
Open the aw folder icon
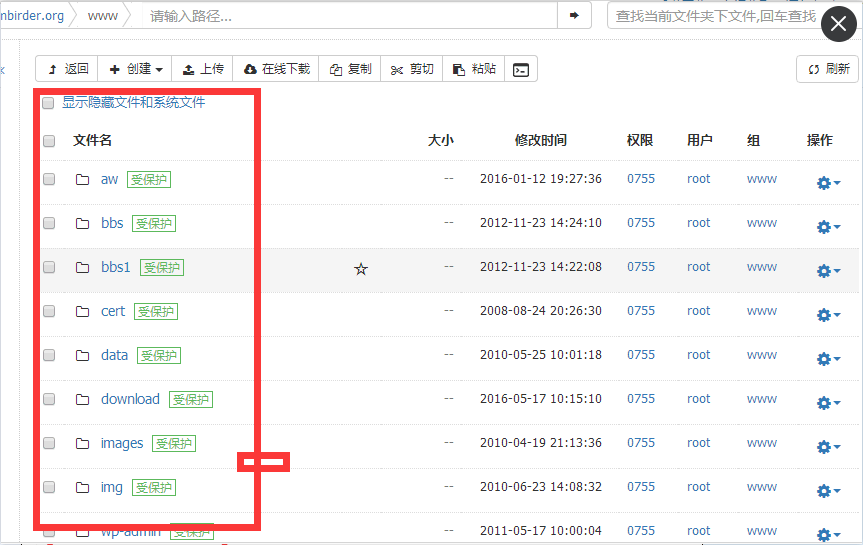[x=83, y=179]
